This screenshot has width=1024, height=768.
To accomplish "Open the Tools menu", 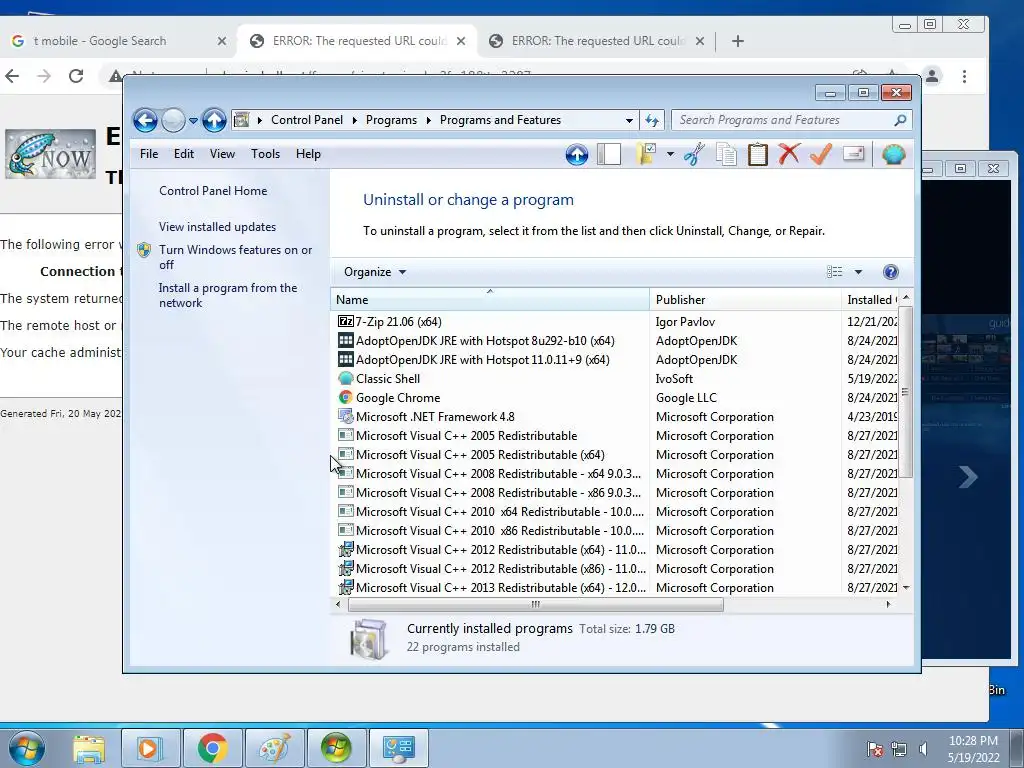I will tap(265, 154).
